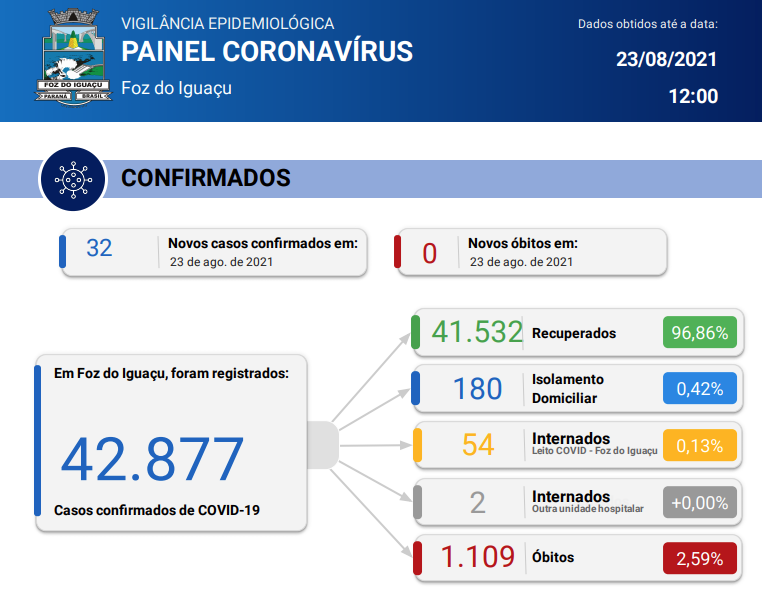Select the PAINEL CORONAVÍRUS title
762x594 pixels.
(267, 52)
